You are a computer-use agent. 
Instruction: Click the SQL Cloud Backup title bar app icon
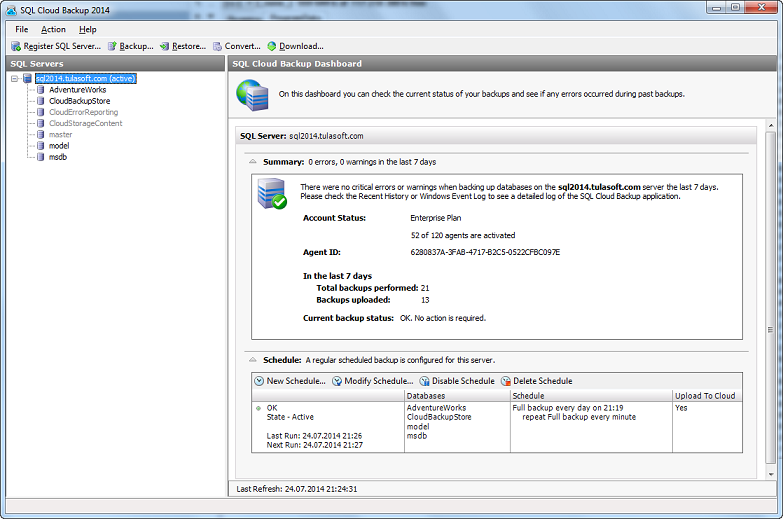coord(11,10)
